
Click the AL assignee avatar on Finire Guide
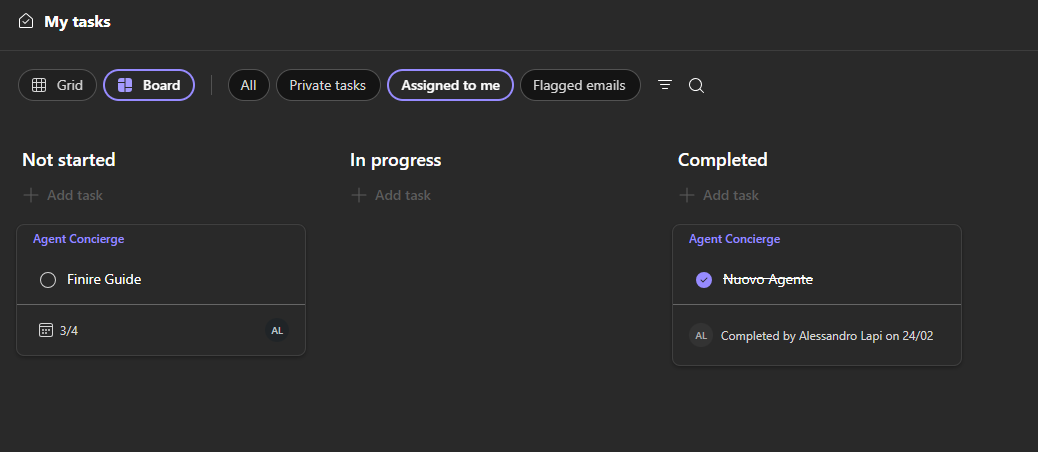click(277, 330)
